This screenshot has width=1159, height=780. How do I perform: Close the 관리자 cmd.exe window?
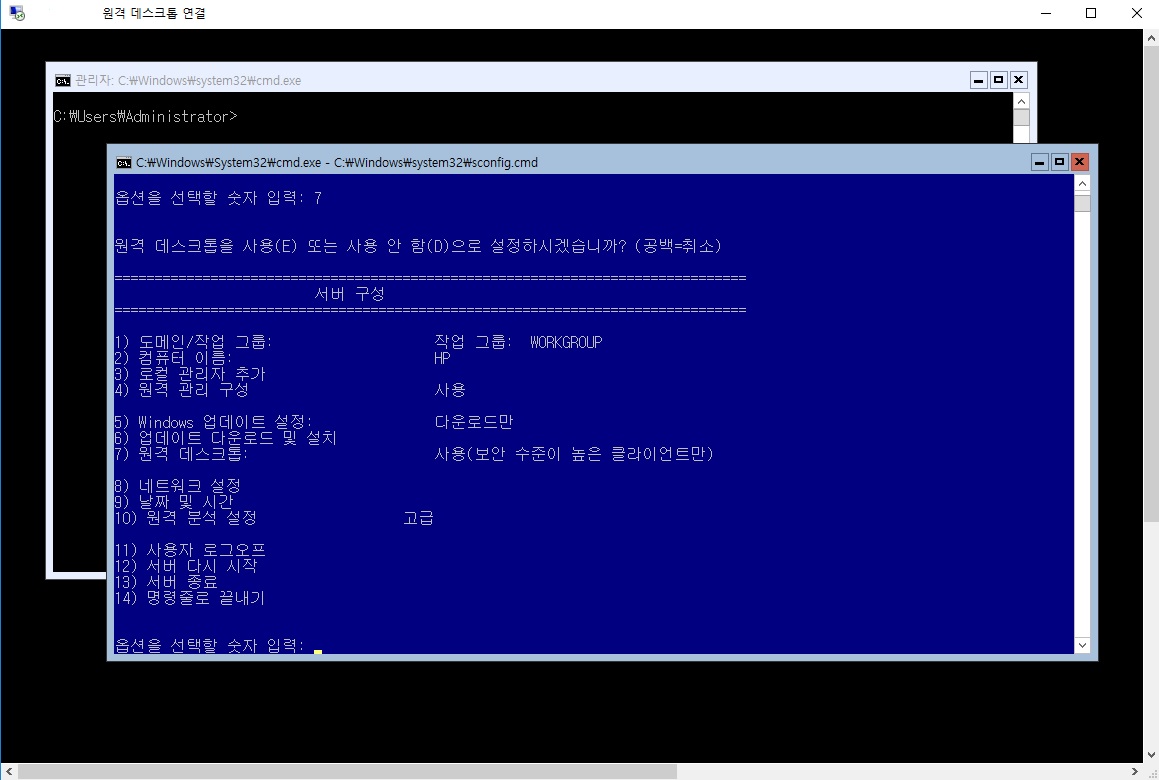[x=1019, y=80]
